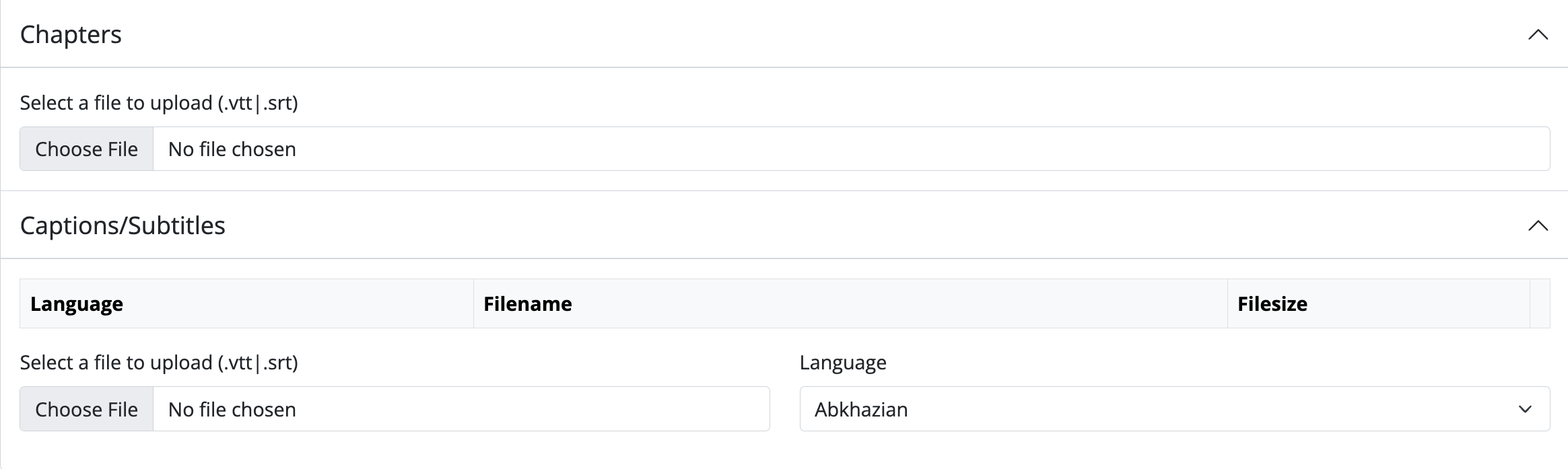Click the Chapters 'No file chosen' field
Screen dimensions: 1568x469
click(808, 149)
